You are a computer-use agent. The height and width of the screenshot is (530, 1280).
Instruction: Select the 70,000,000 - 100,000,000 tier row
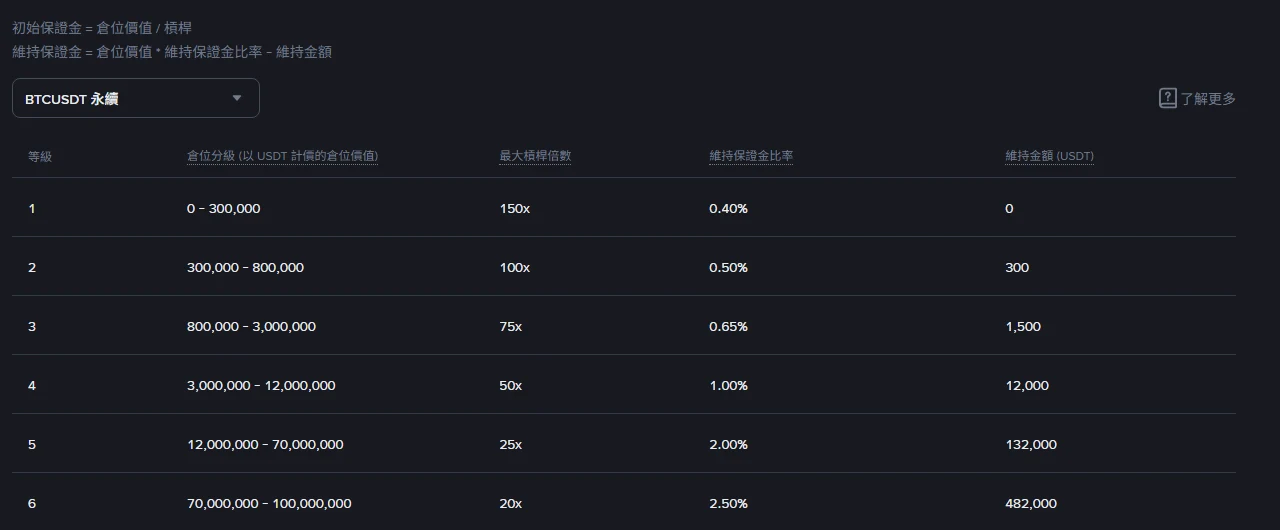click(624, 502)
